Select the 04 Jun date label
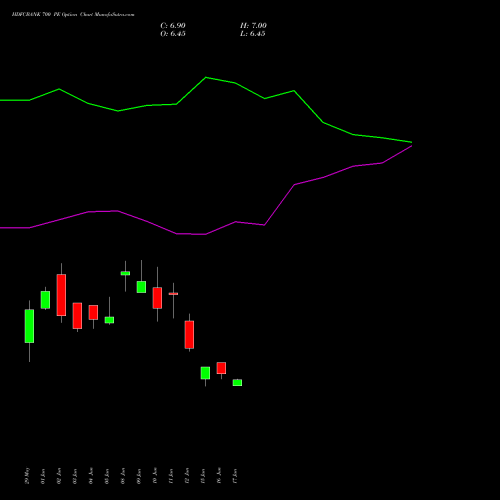 coord(91,476)
